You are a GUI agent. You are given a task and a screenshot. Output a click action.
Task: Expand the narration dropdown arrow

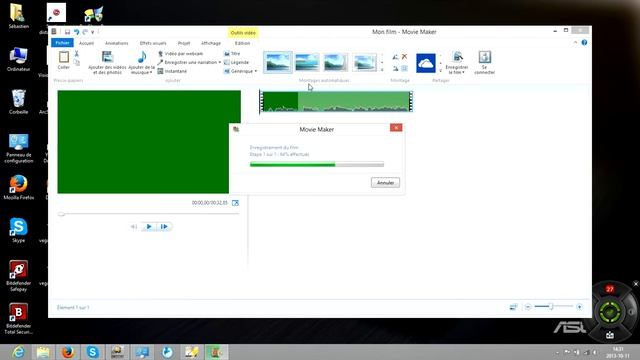pyautogui.click(x=220, y=62)
